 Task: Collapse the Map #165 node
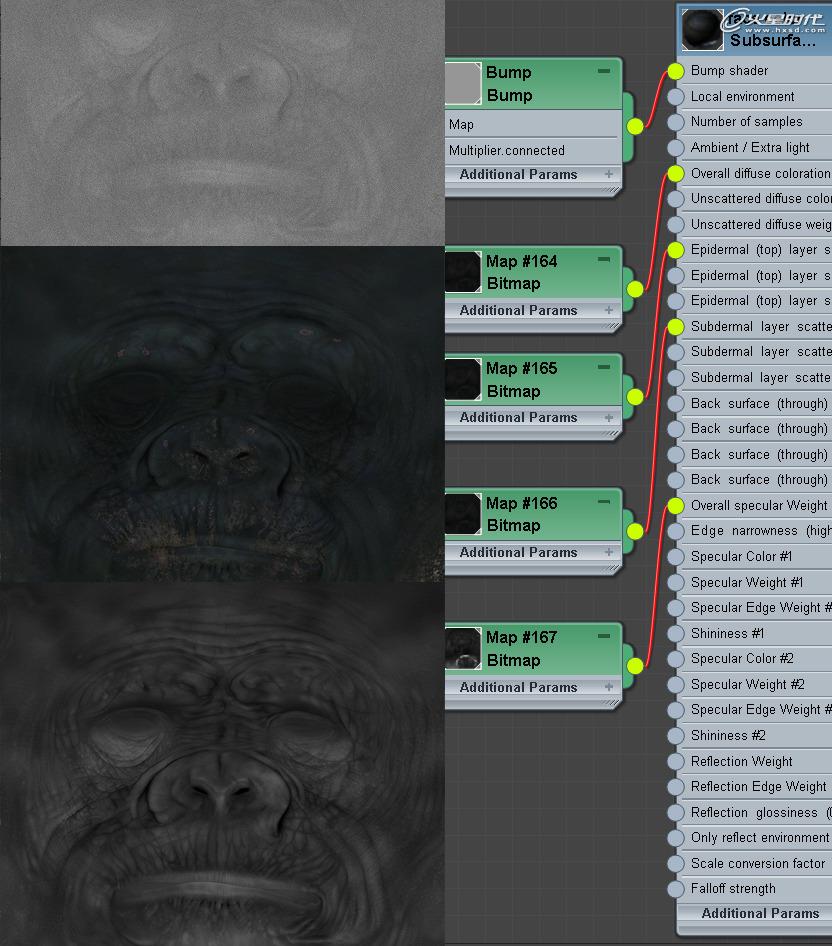click(604, 367)
